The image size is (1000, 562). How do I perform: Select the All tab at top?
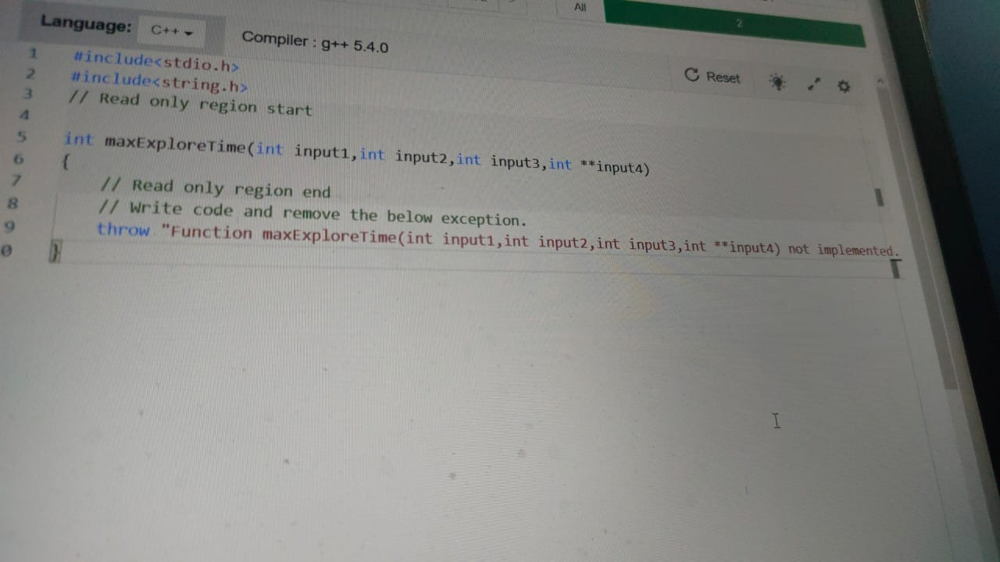click(580, 7)
